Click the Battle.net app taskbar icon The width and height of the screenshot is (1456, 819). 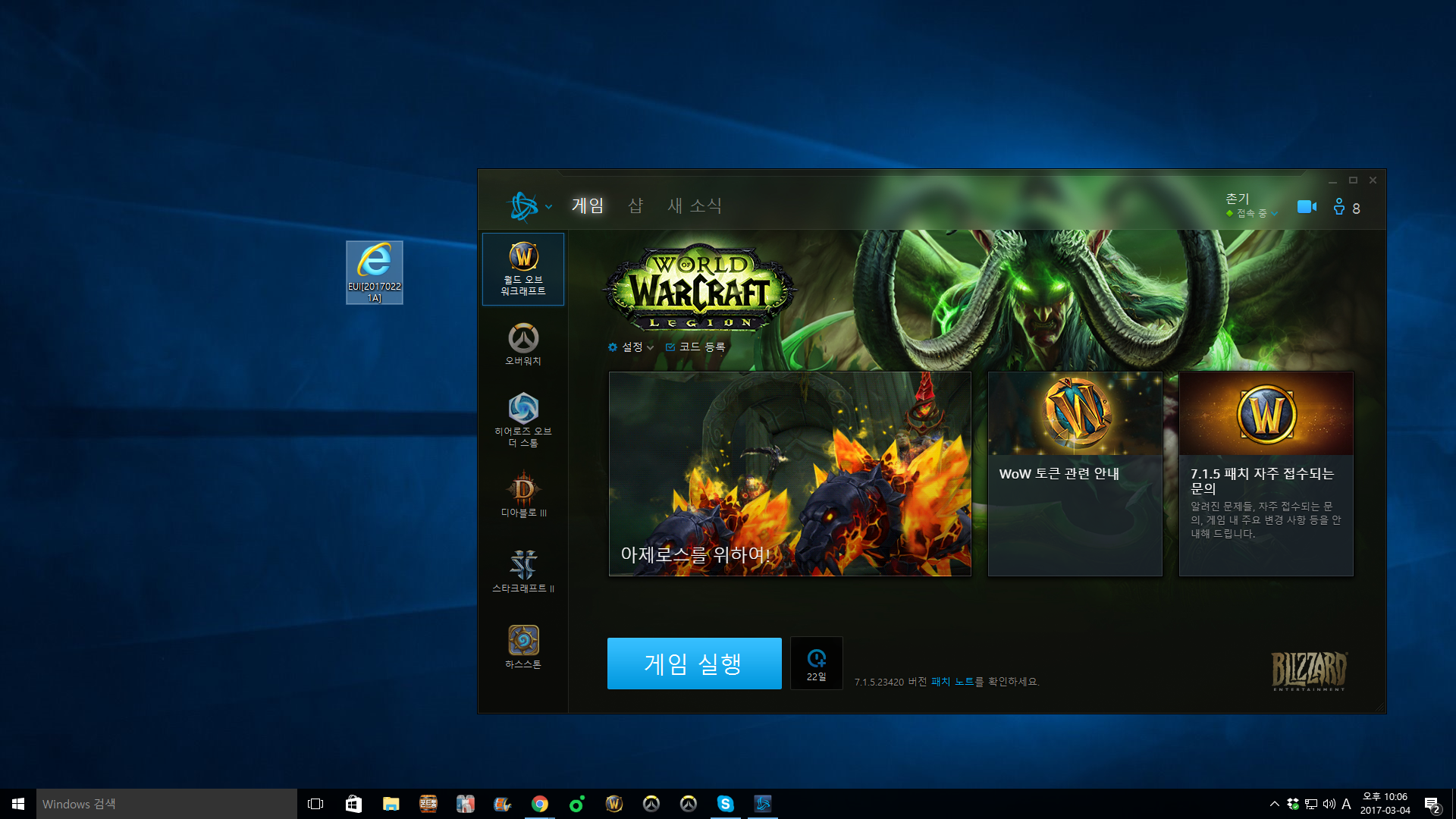[762, 804]
